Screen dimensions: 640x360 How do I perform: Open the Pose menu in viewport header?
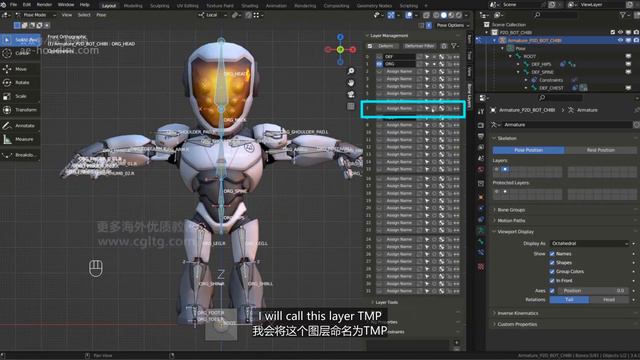pyautogui.click(x=101, y=15)
